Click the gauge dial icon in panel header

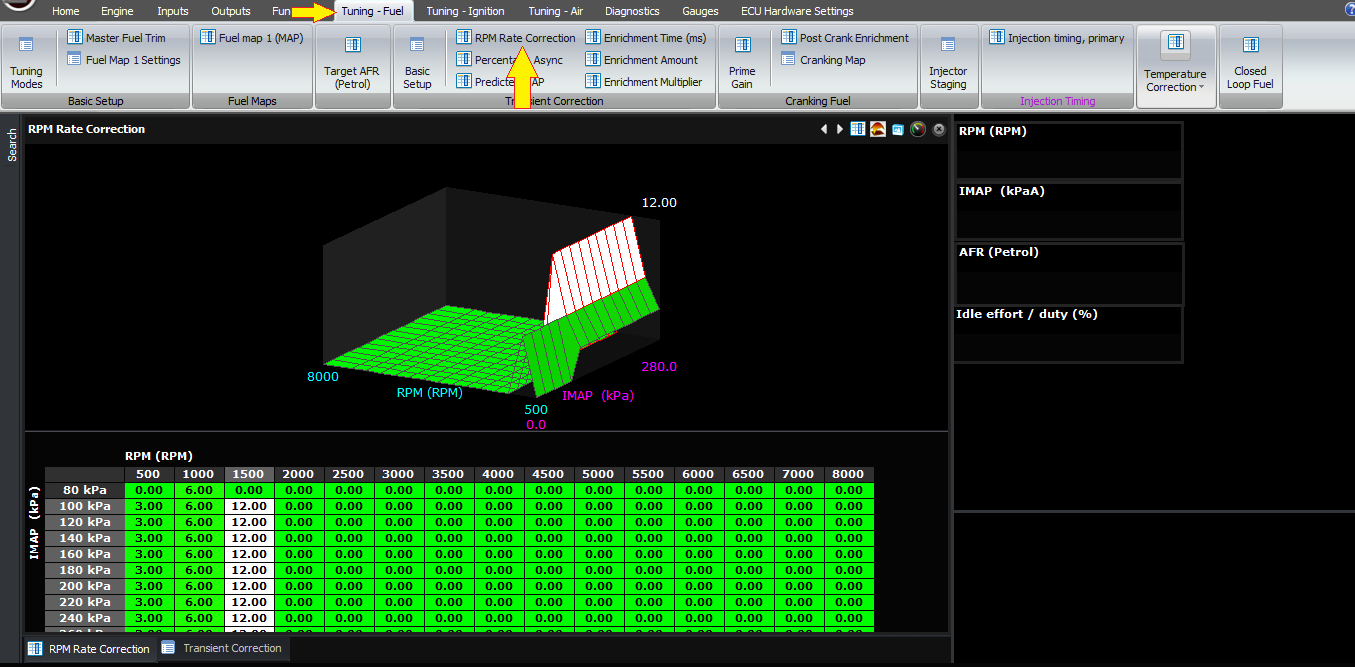pos(918,129)
